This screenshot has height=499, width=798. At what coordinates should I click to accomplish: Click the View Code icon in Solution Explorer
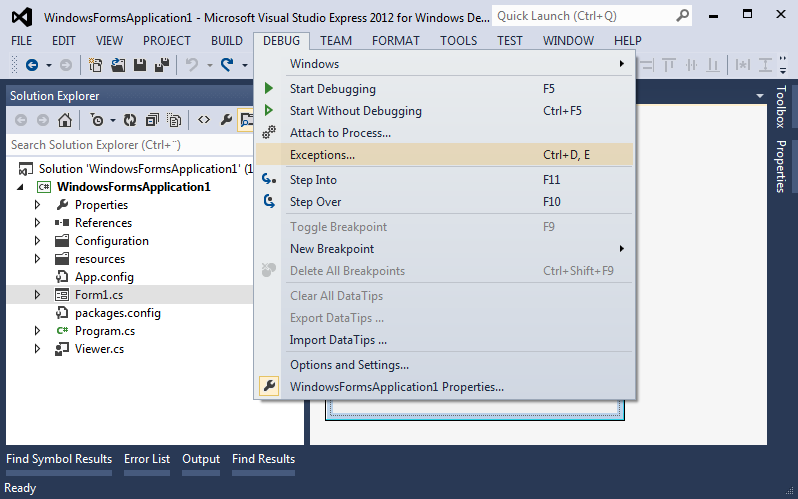(x=203, y=120)
